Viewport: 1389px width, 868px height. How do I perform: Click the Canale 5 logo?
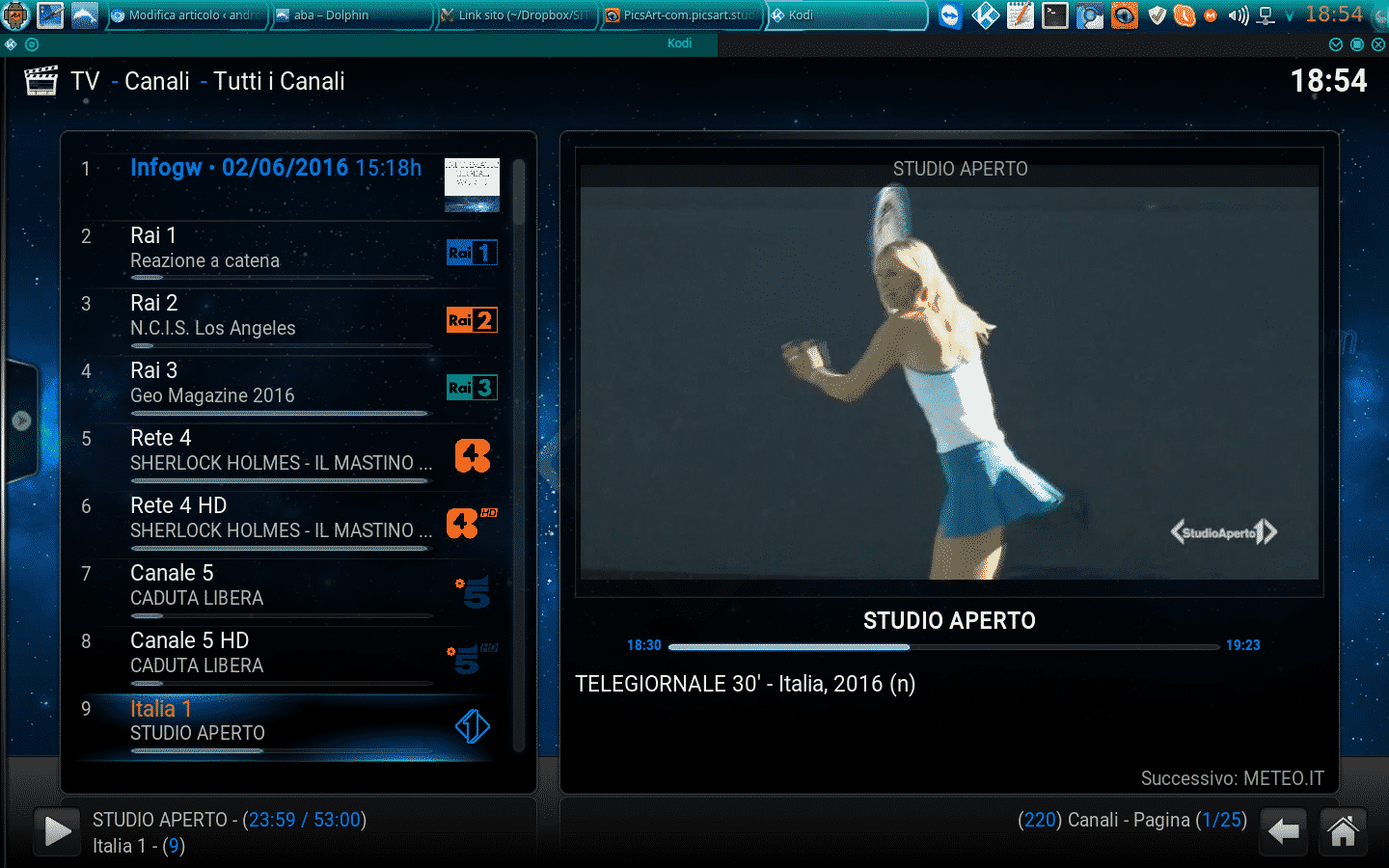pos(473,591)
